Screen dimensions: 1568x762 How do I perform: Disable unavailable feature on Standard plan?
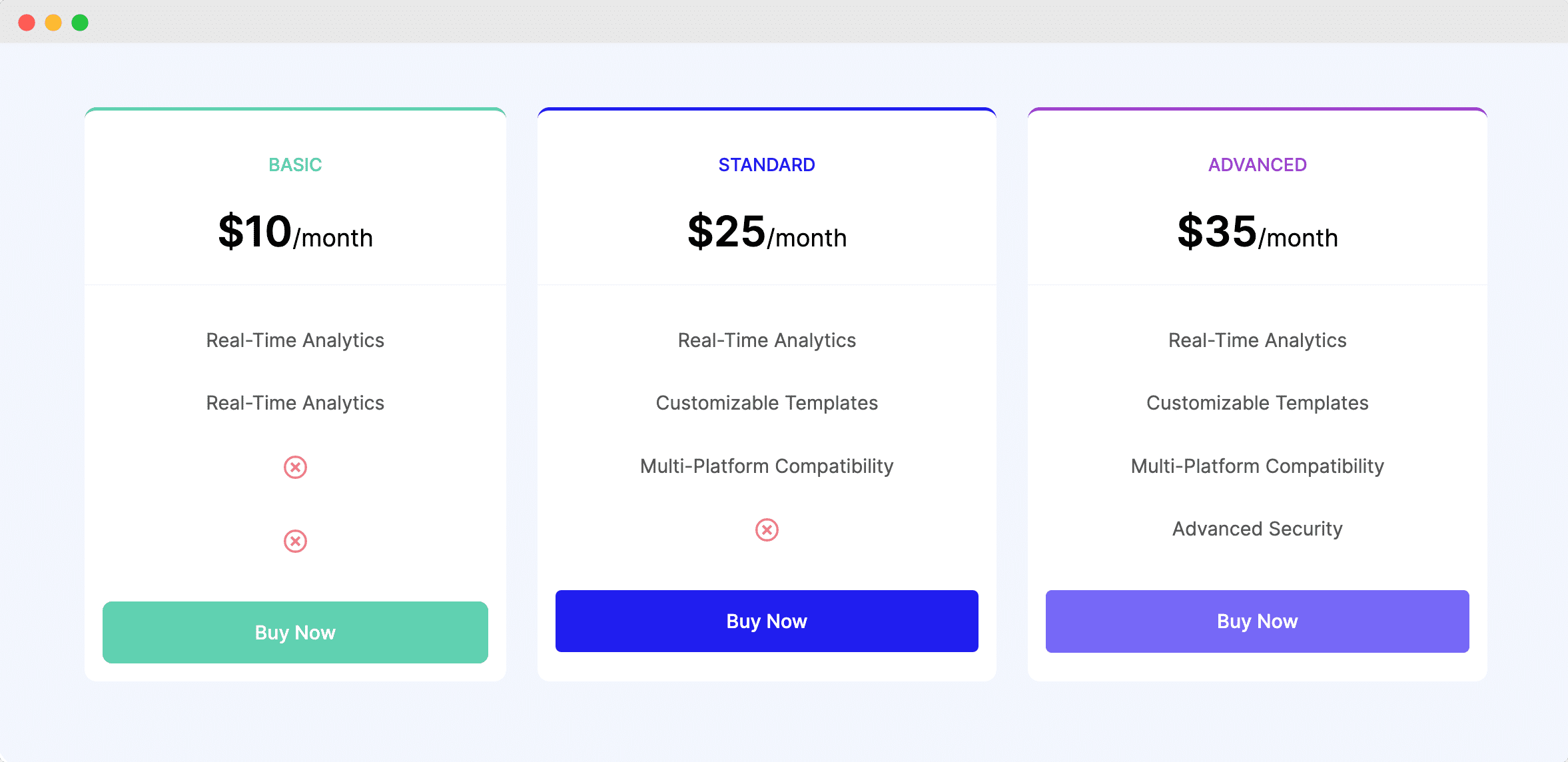tap(765, 529)
